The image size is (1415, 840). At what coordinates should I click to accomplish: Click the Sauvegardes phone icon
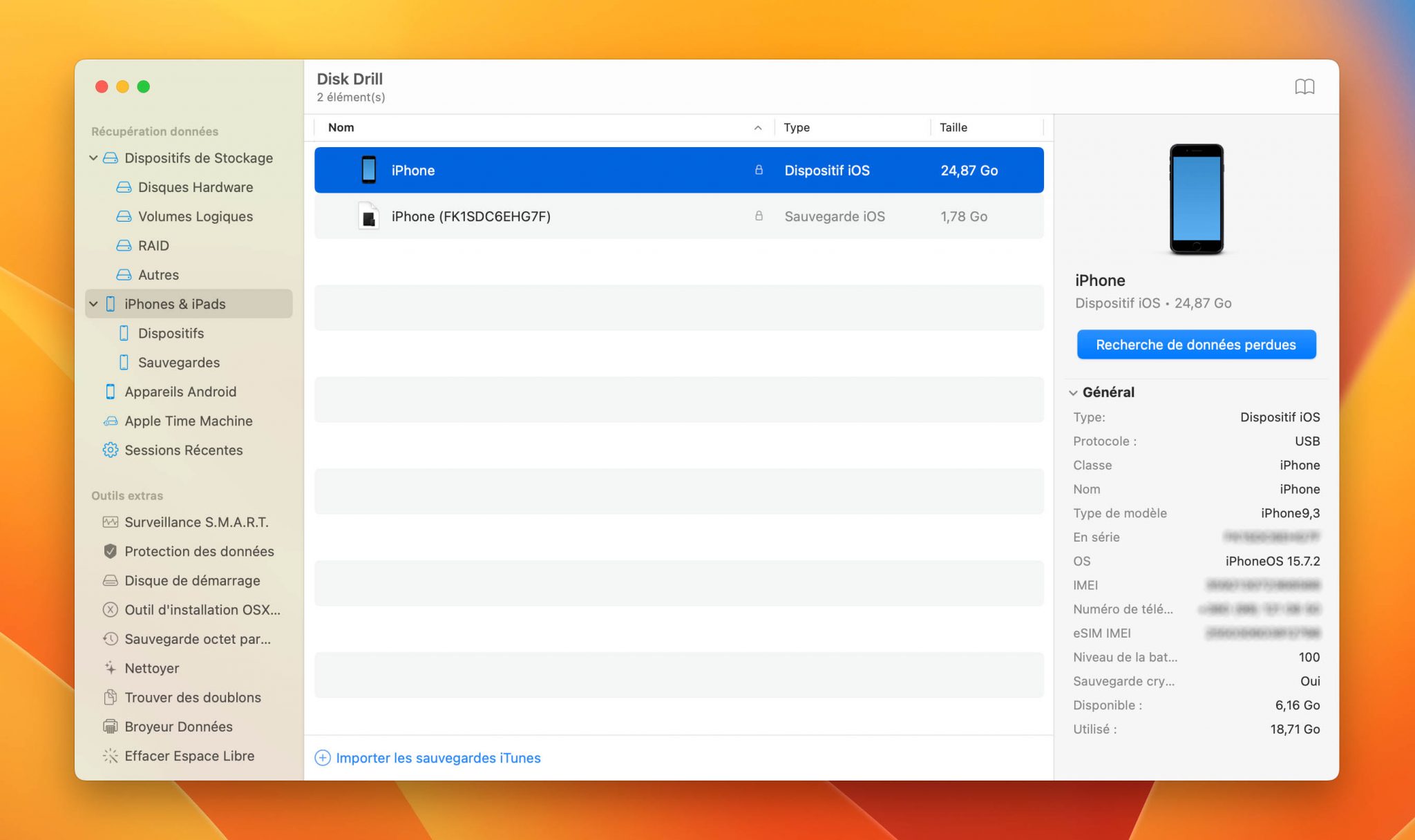point(124,363)
